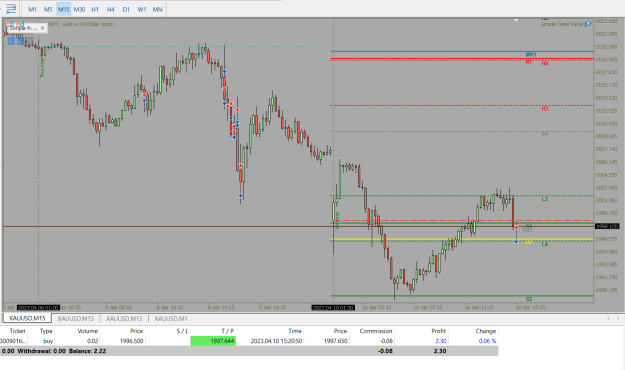Viewport: 625px width, 370px height.
Task: Switch chart to M1 timeframe
Action: 32,9
